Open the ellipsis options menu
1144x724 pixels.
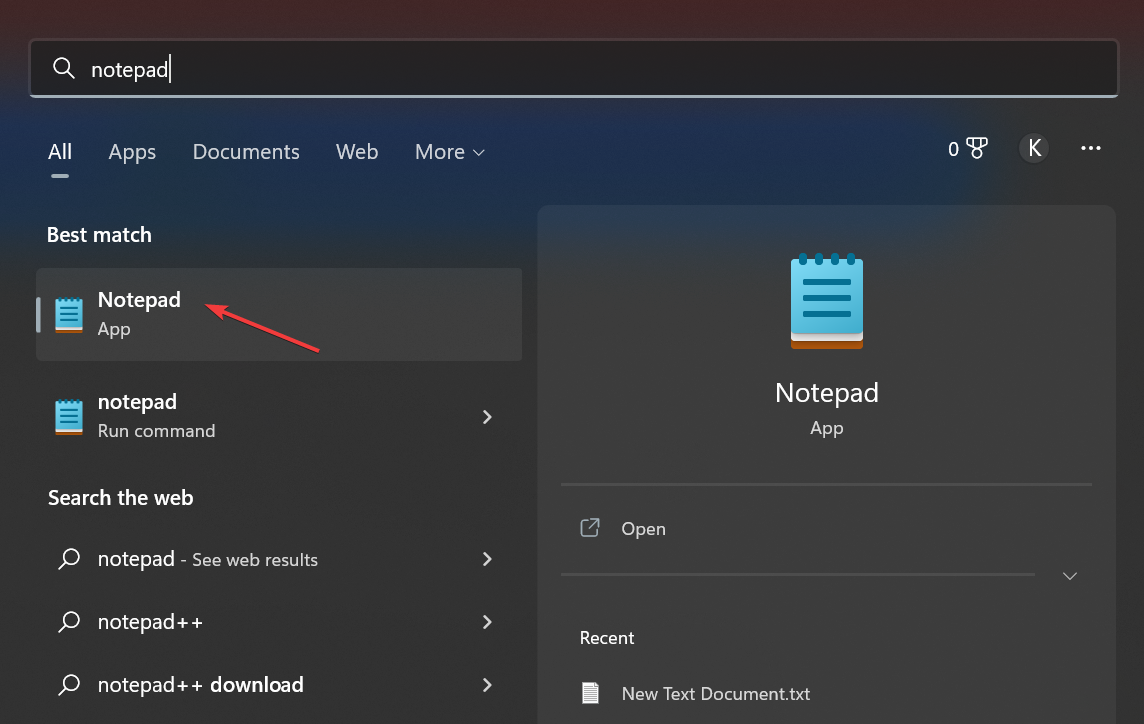(x=1091, y=148)
